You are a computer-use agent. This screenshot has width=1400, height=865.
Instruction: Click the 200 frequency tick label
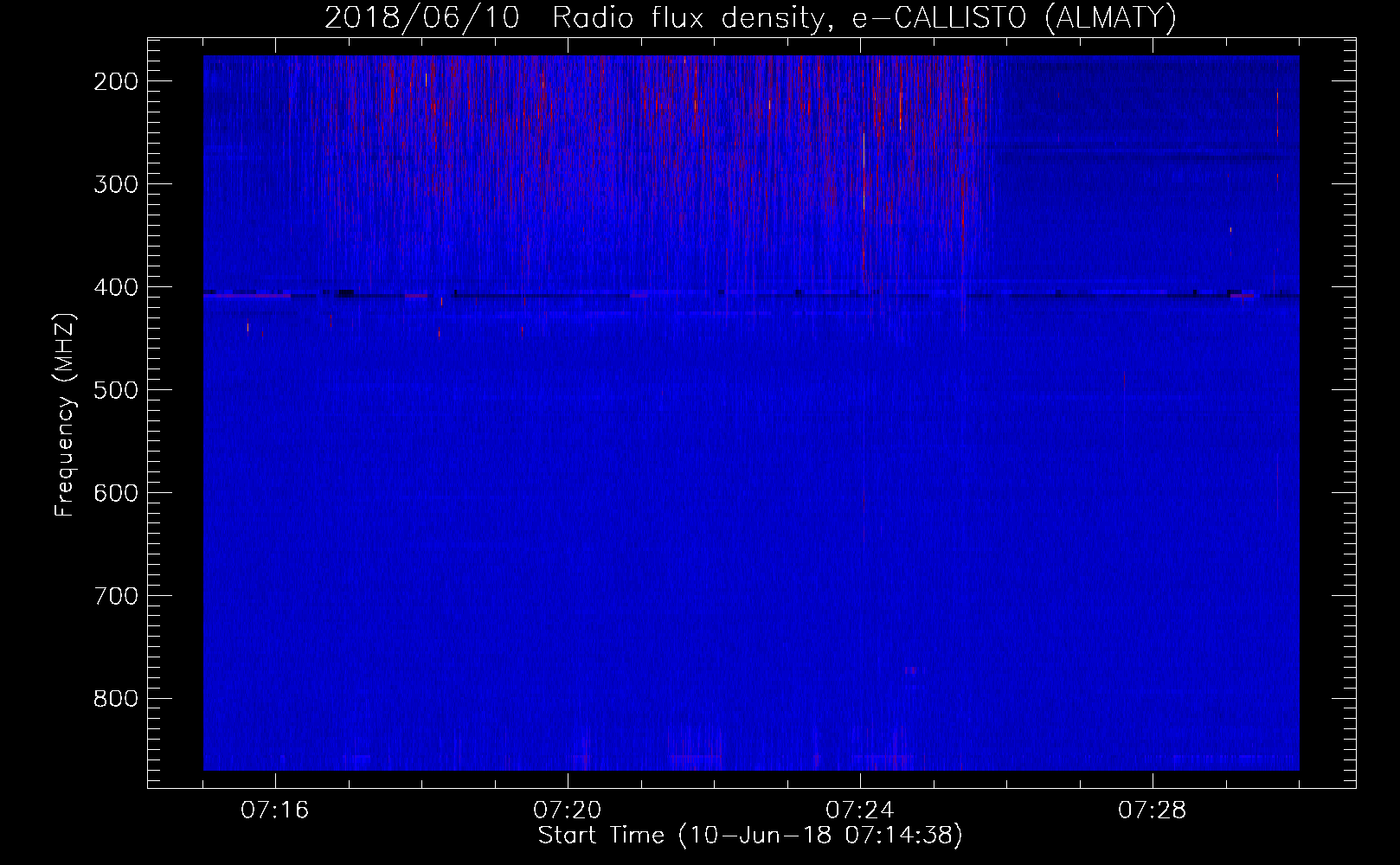point(114,81)
